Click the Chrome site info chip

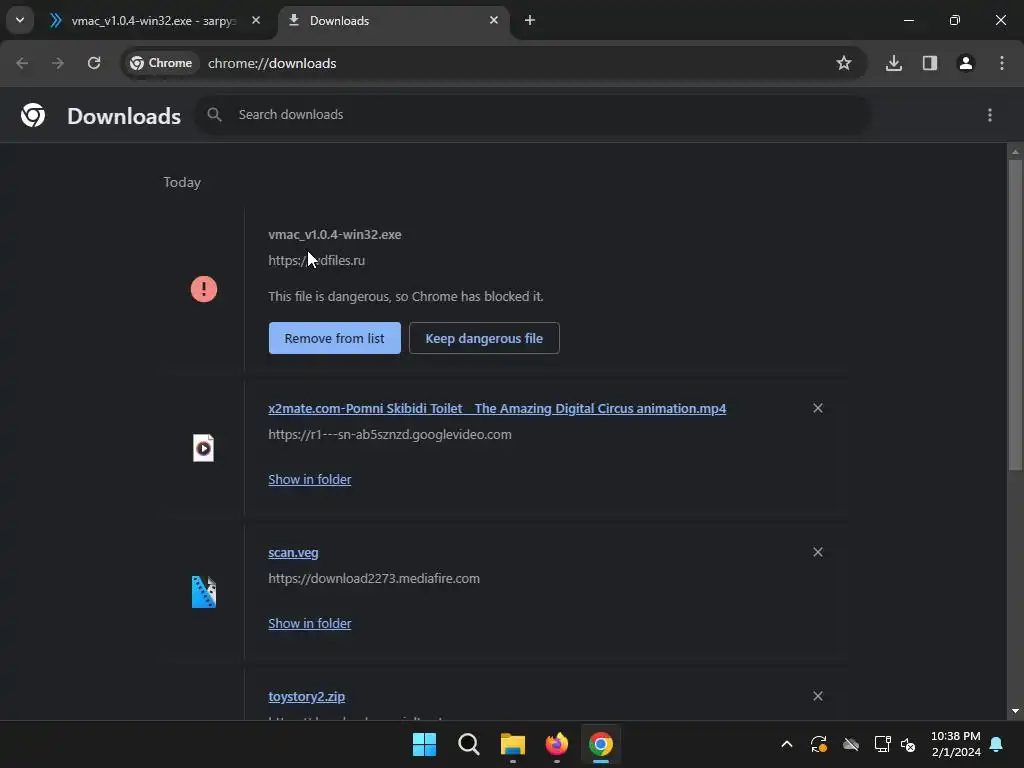[161, 63]
